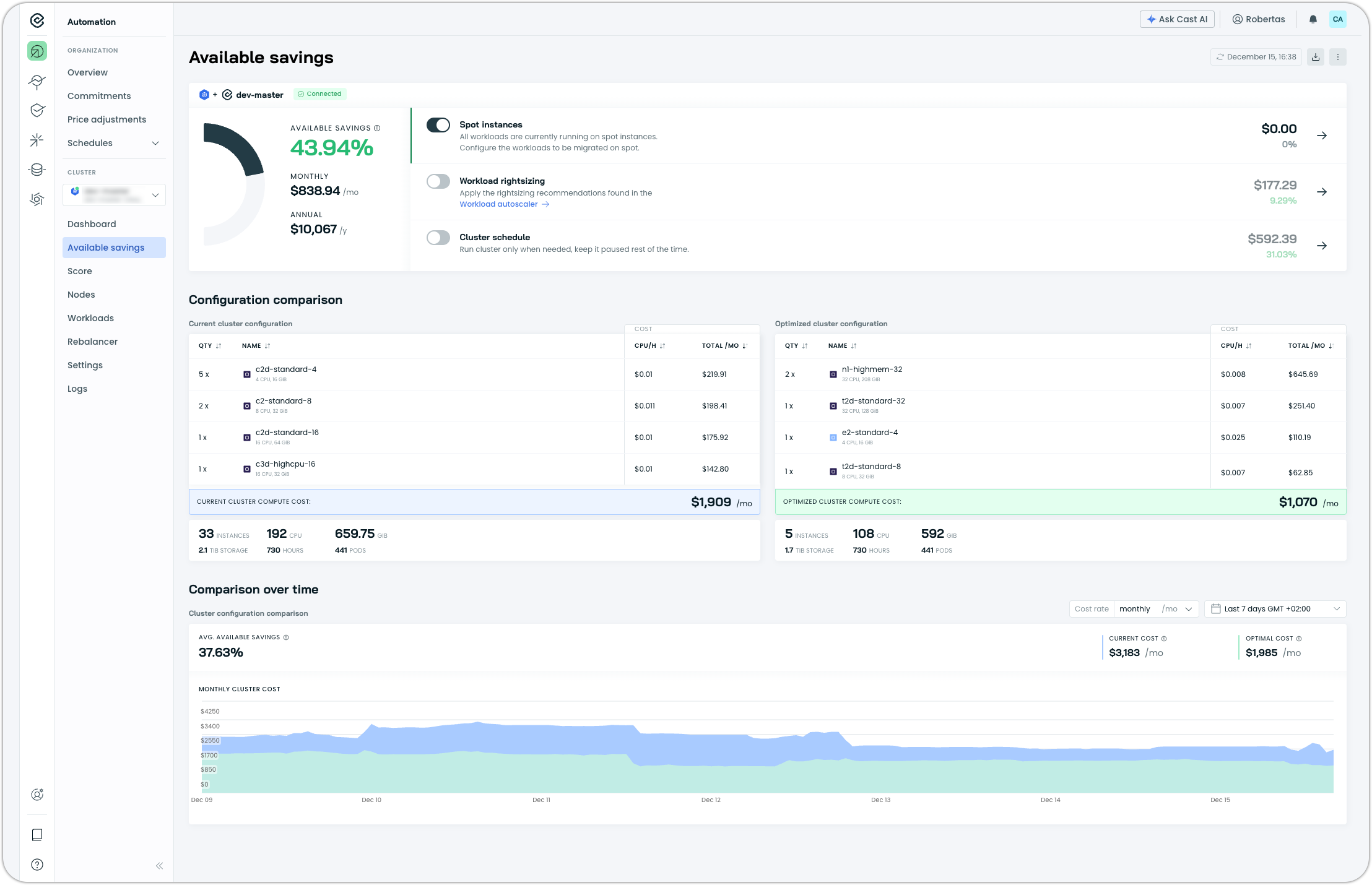Open the database optimization rail icon
The width and height of the screenshot is (1372, 885).
coord(37,170)
